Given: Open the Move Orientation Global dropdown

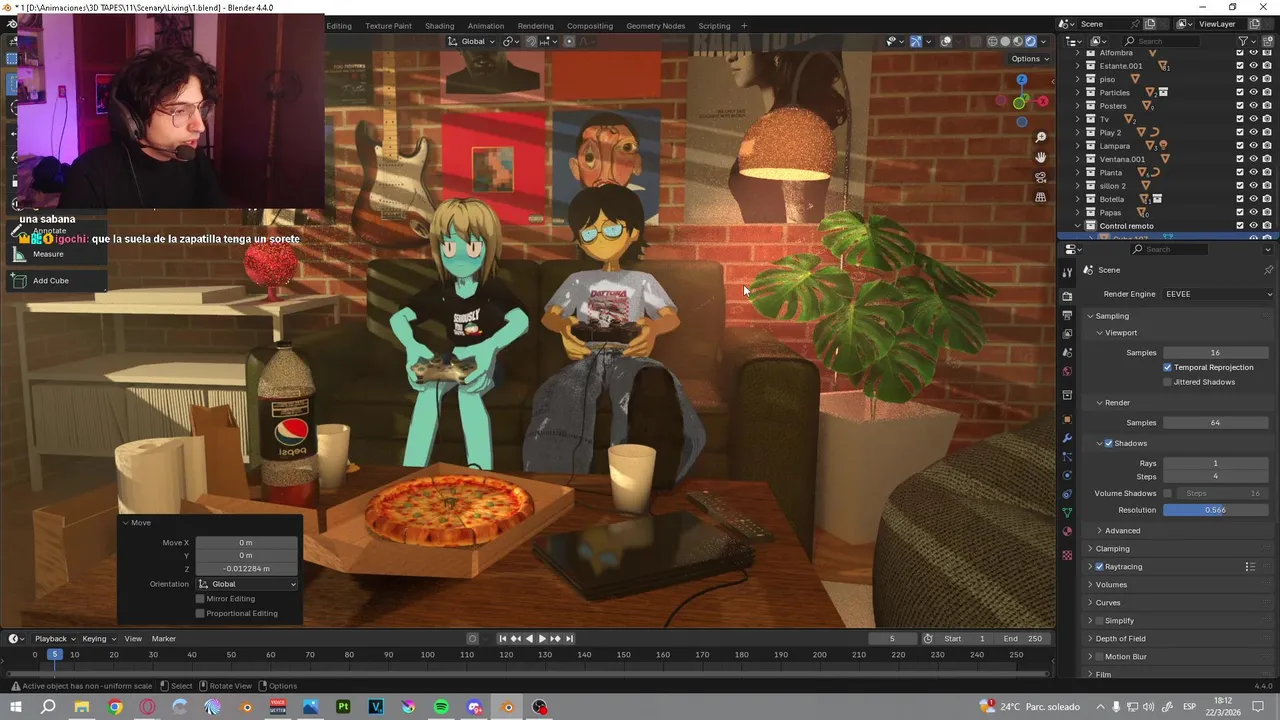Looking at the screenshot, I should click(x=247, y=584).
